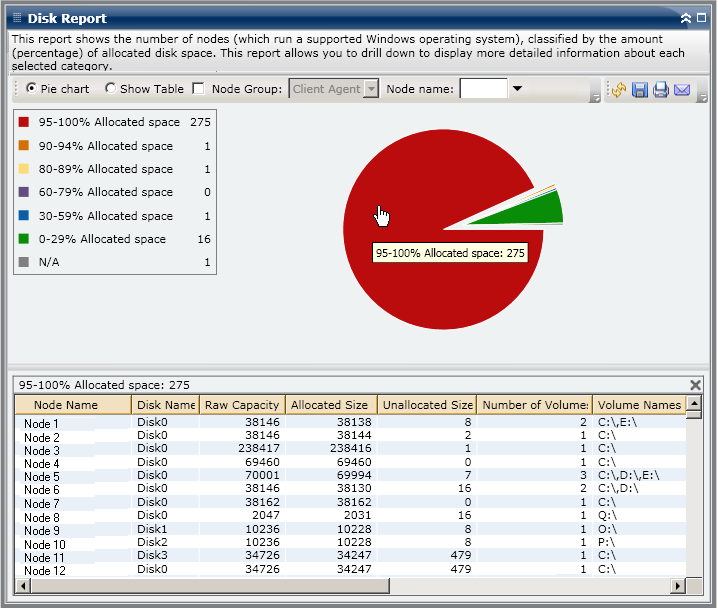
Task: Expand the Node name dropdown arrow
Action: click(517, 89)
